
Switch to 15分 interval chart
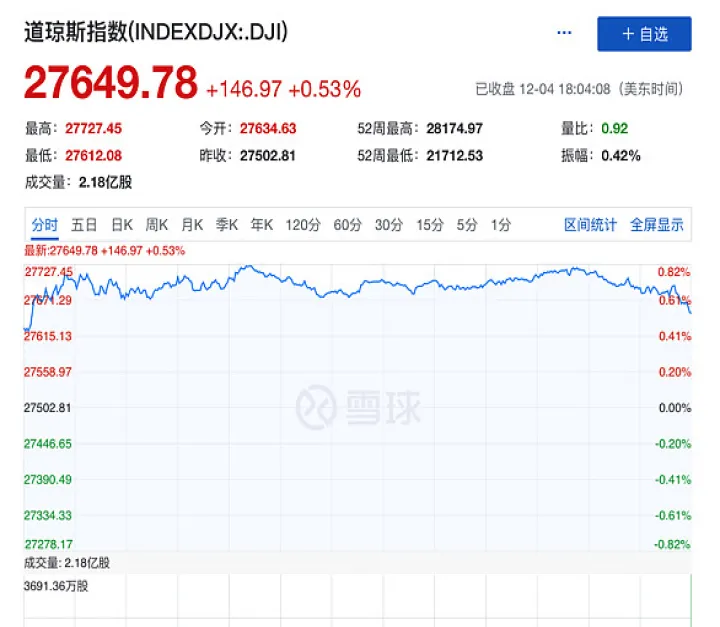429,225
